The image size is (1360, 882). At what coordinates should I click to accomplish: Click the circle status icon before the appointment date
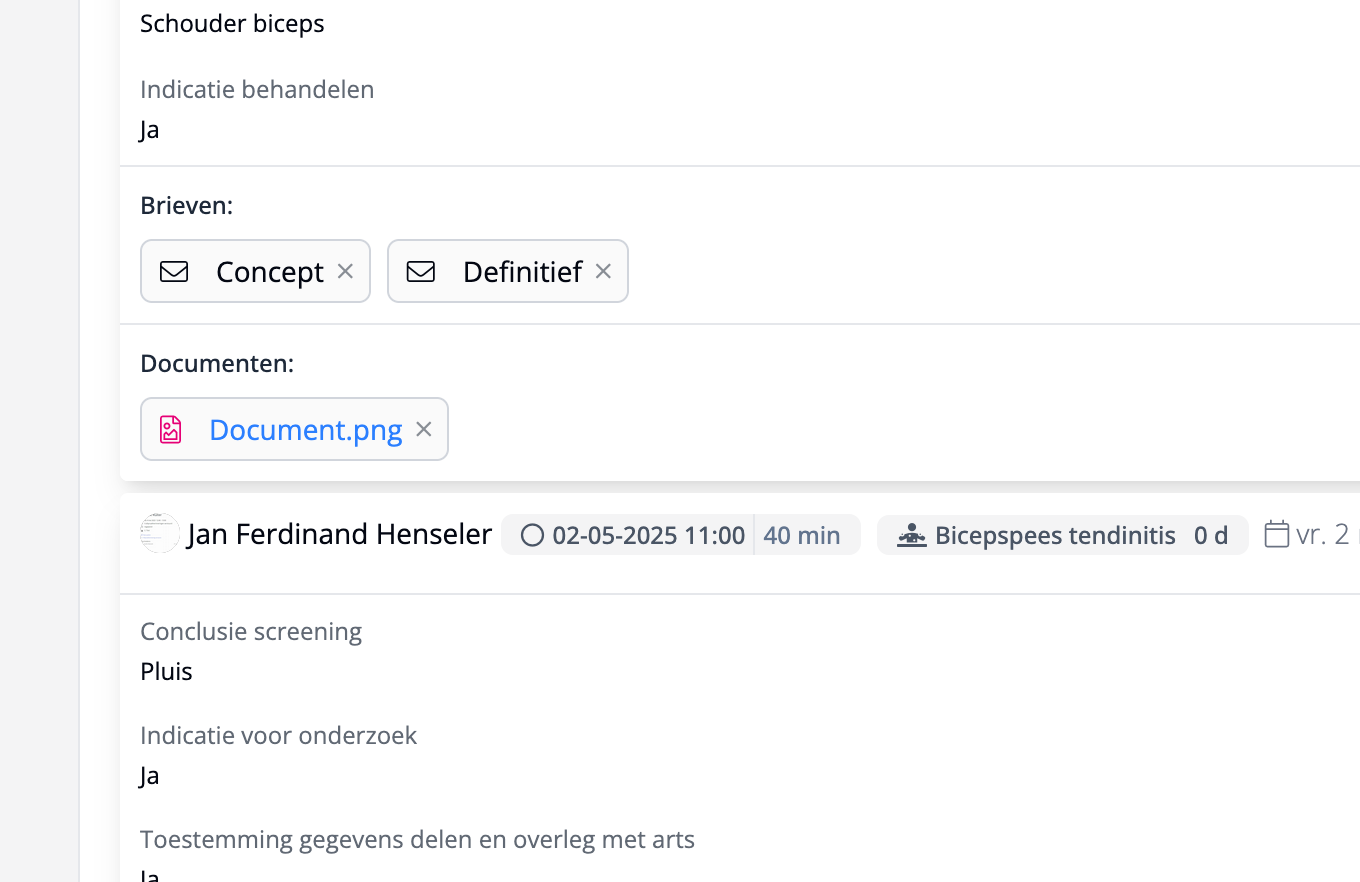(x=531, y=535)
